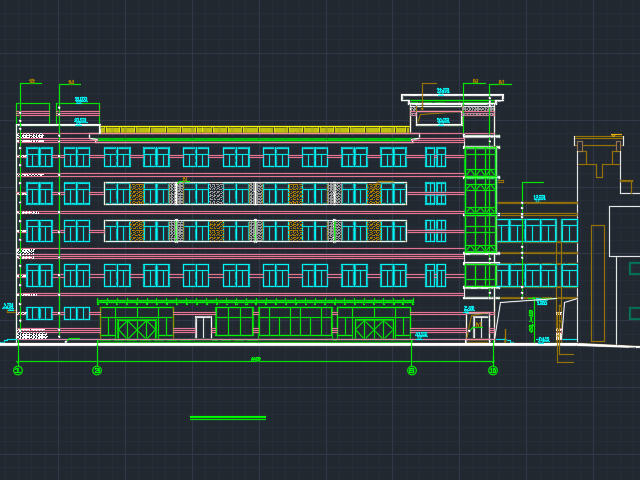Click the green glazed stair tower facade
The height and width of the screenshot is (480, 640).
[480, 200]
